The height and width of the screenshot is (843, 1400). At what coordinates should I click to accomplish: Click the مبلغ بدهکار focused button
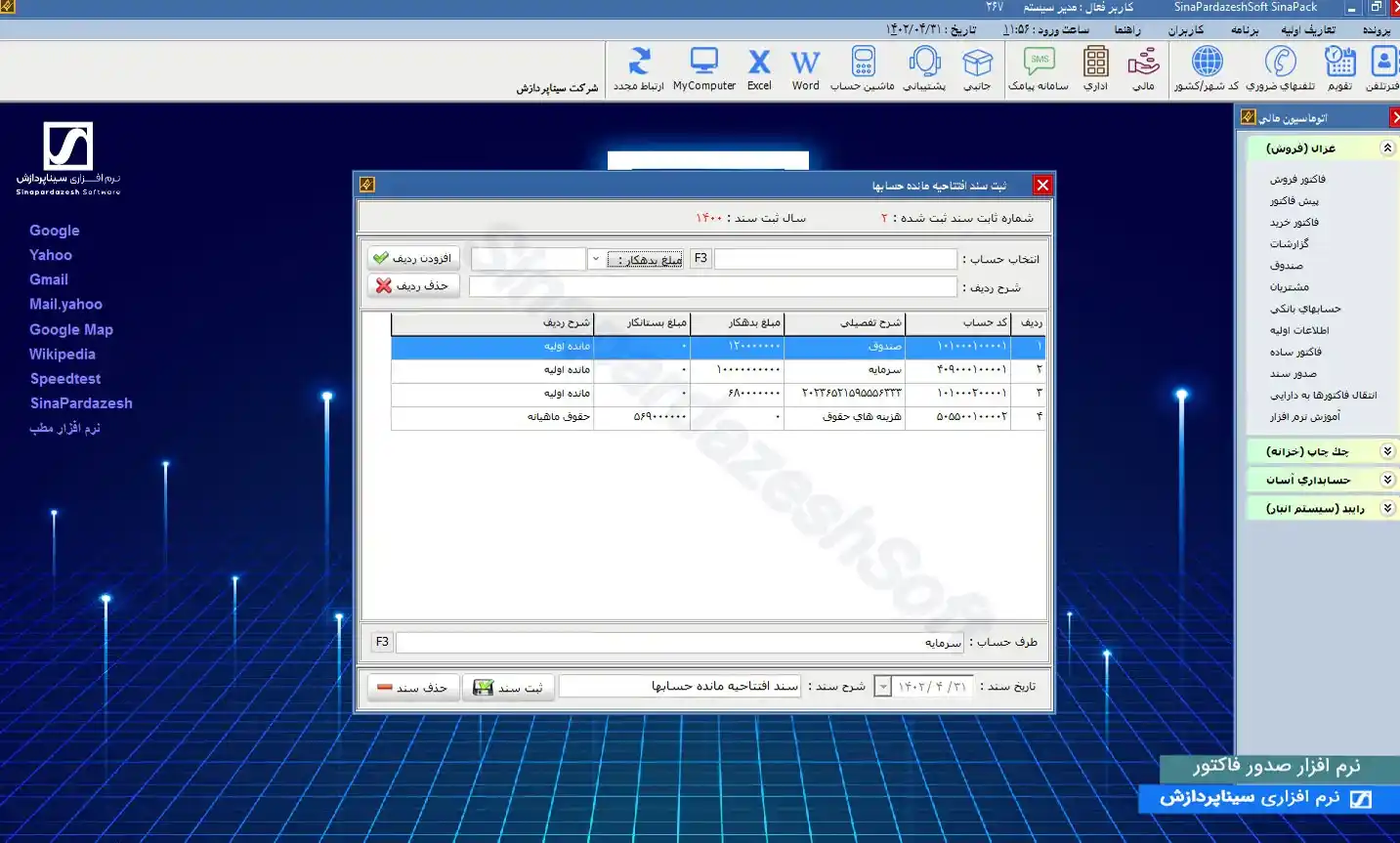[x=645, y=259]
